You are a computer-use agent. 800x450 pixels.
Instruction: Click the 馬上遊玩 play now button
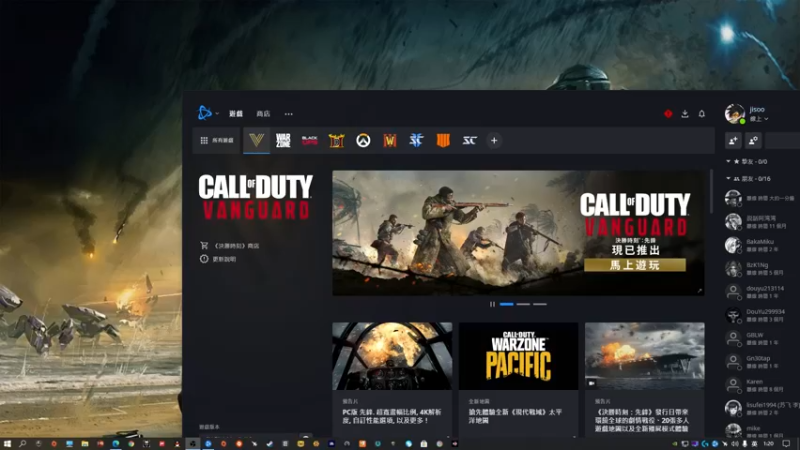pos(635,265)
